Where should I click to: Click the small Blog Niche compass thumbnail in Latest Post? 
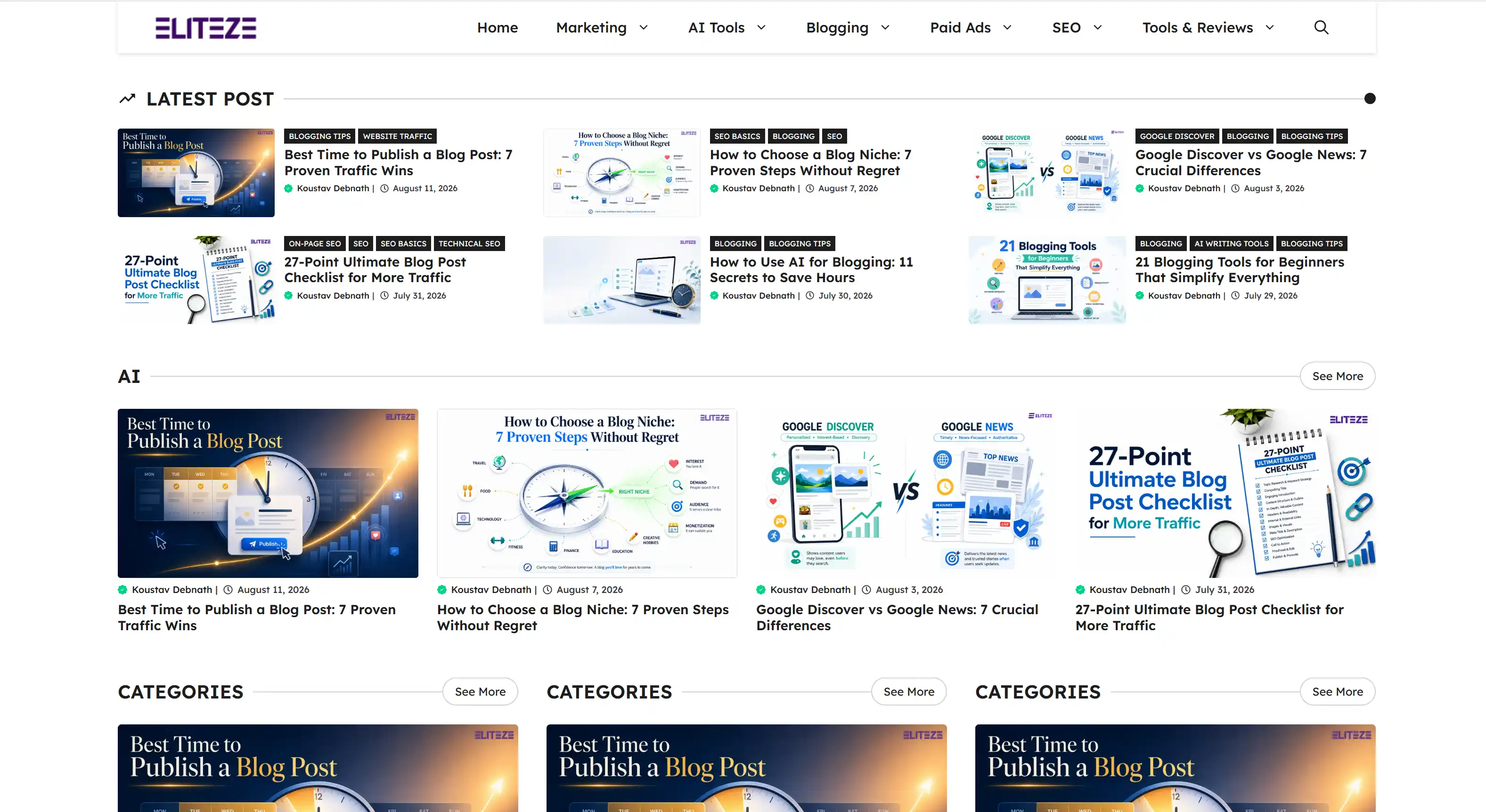[x=622, y=172]
